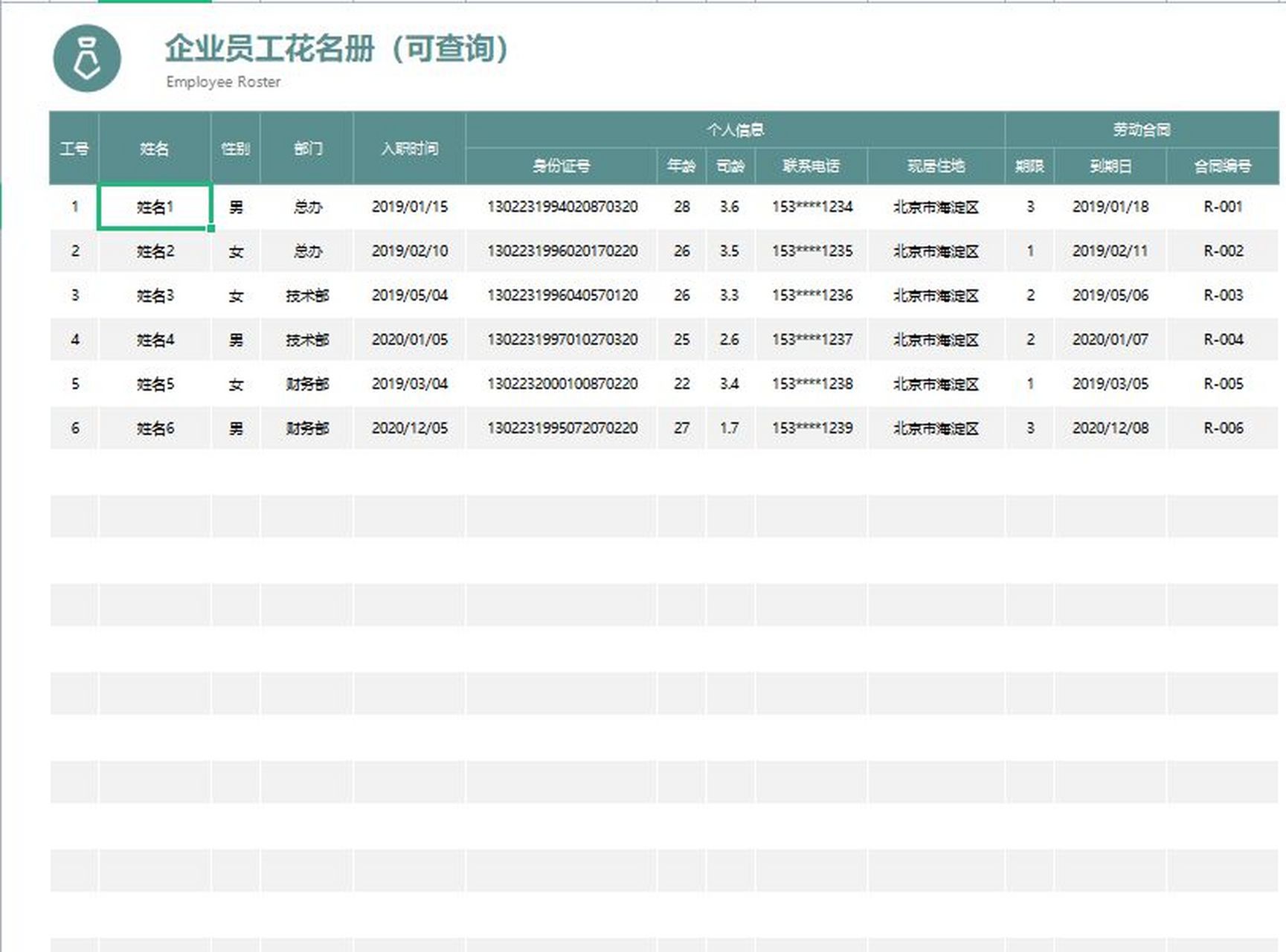Select ID number in 姓名5 row
1286x952 pixels.
tap(562, 384)
